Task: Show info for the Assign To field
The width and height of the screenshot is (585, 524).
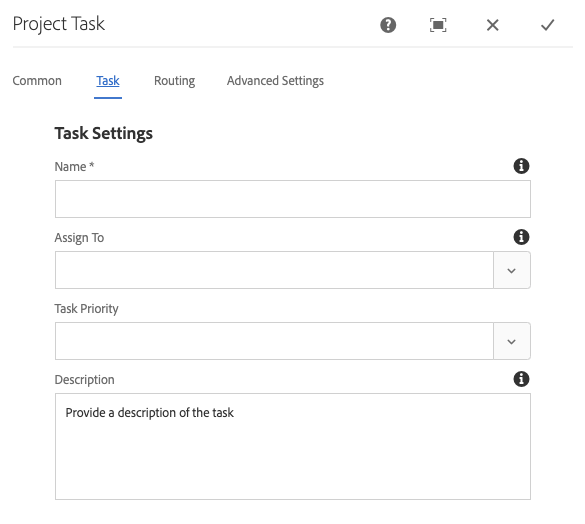Action: point(521,237)
